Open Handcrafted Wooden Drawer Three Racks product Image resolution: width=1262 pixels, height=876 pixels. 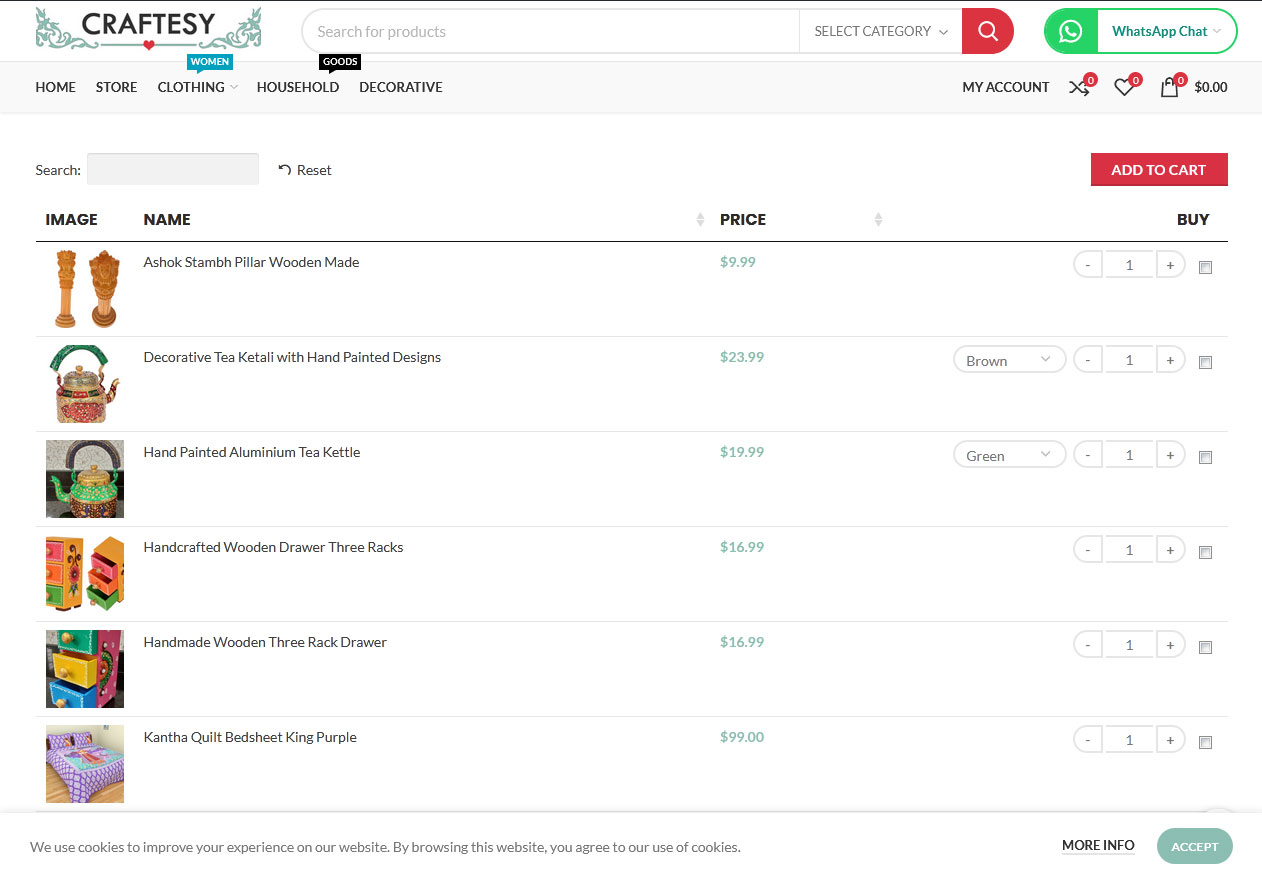tap(273, 547)
